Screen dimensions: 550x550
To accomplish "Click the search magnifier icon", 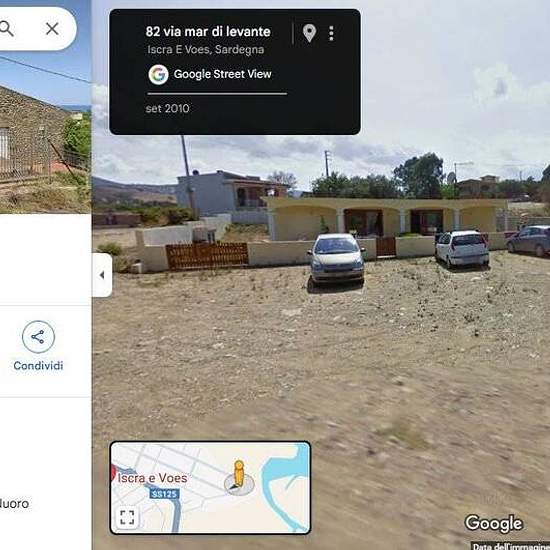I will 6,29.
